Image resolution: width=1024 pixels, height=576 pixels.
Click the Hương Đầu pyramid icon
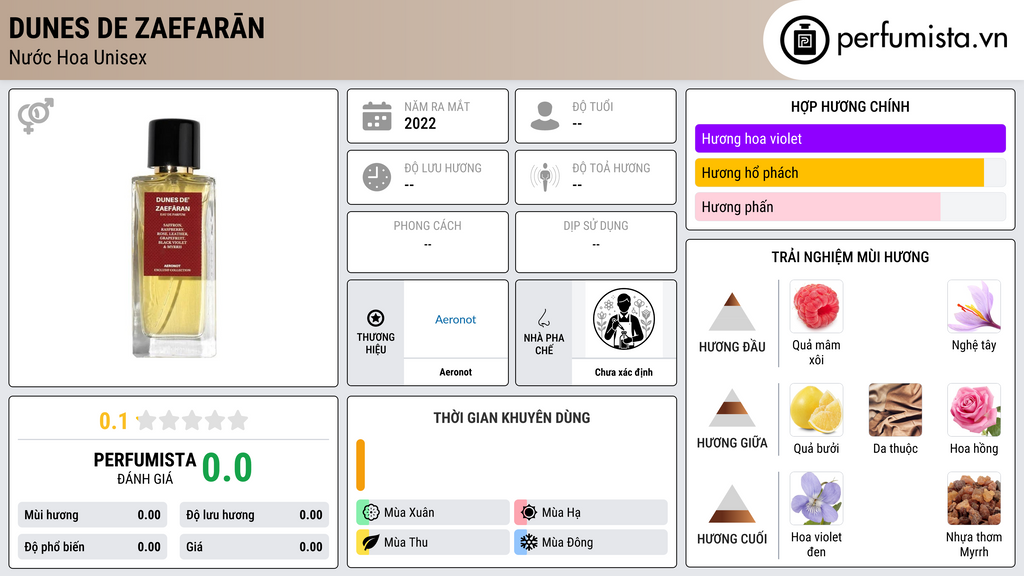[732, 312]
